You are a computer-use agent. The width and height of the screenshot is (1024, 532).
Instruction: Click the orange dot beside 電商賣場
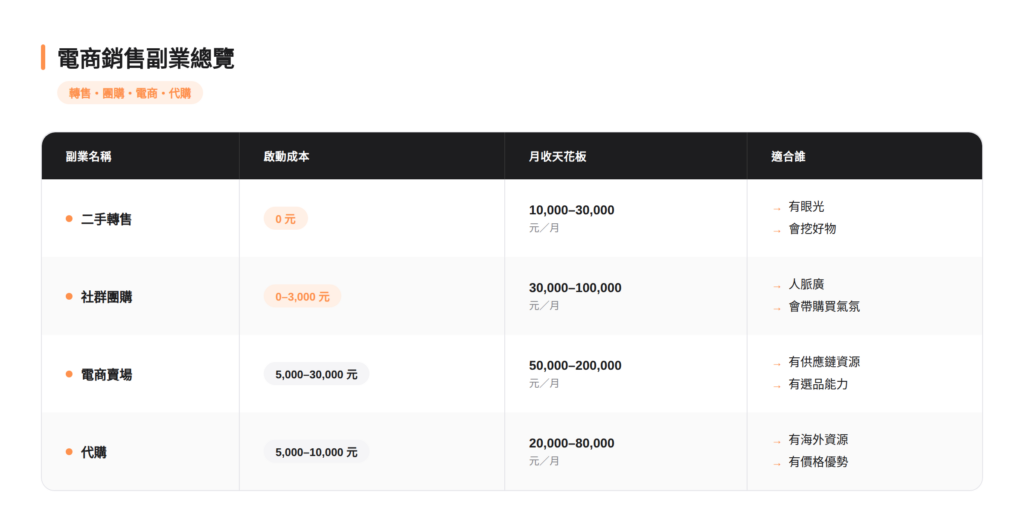click(69, 374)
